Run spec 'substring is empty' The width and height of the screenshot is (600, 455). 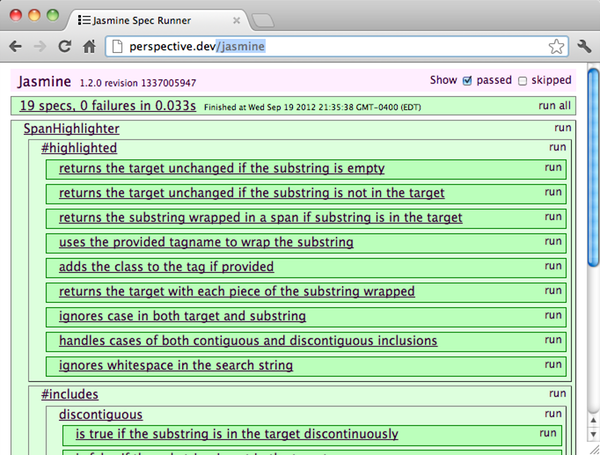[x=553, y=168]
